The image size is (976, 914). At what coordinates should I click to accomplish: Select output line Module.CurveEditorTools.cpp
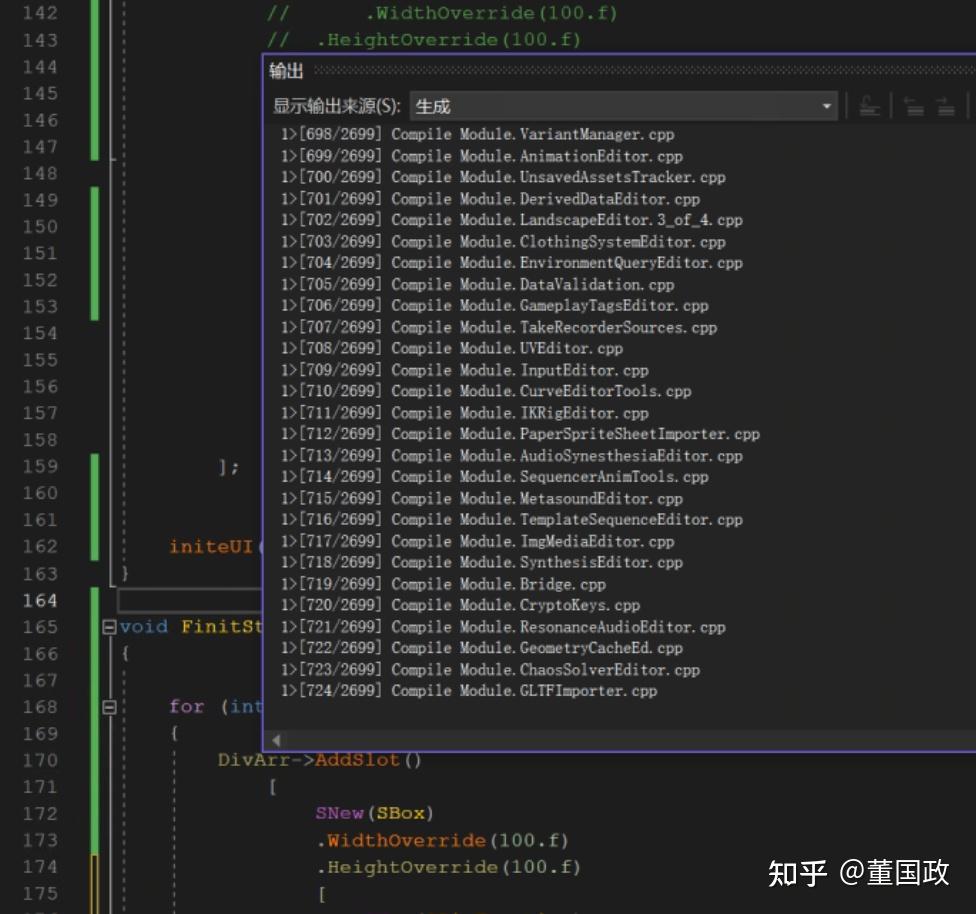(486, 392)
